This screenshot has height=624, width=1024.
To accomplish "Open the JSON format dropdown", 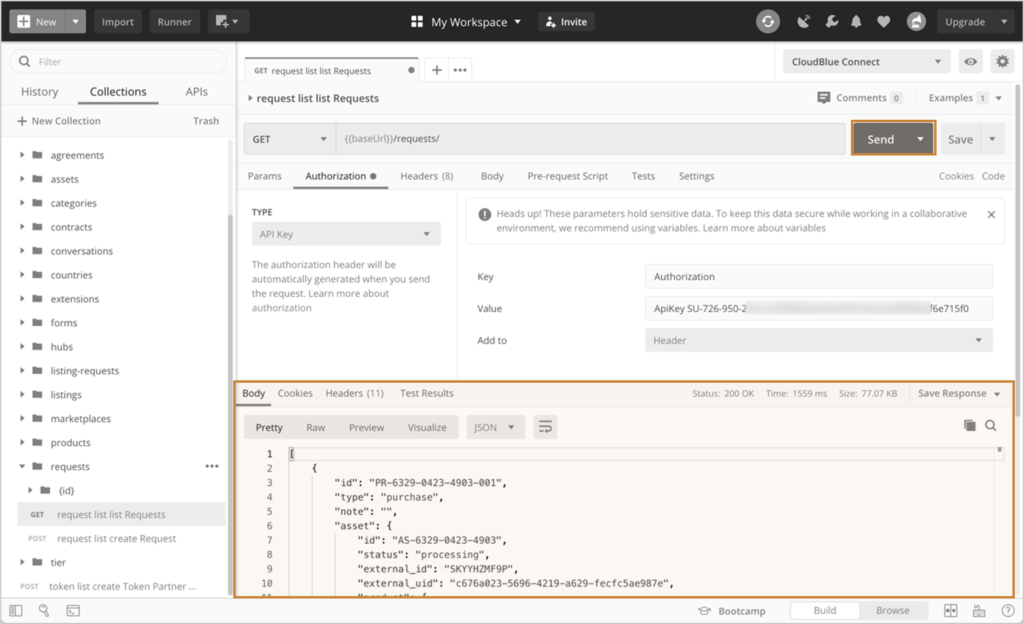I will [495, 427].
